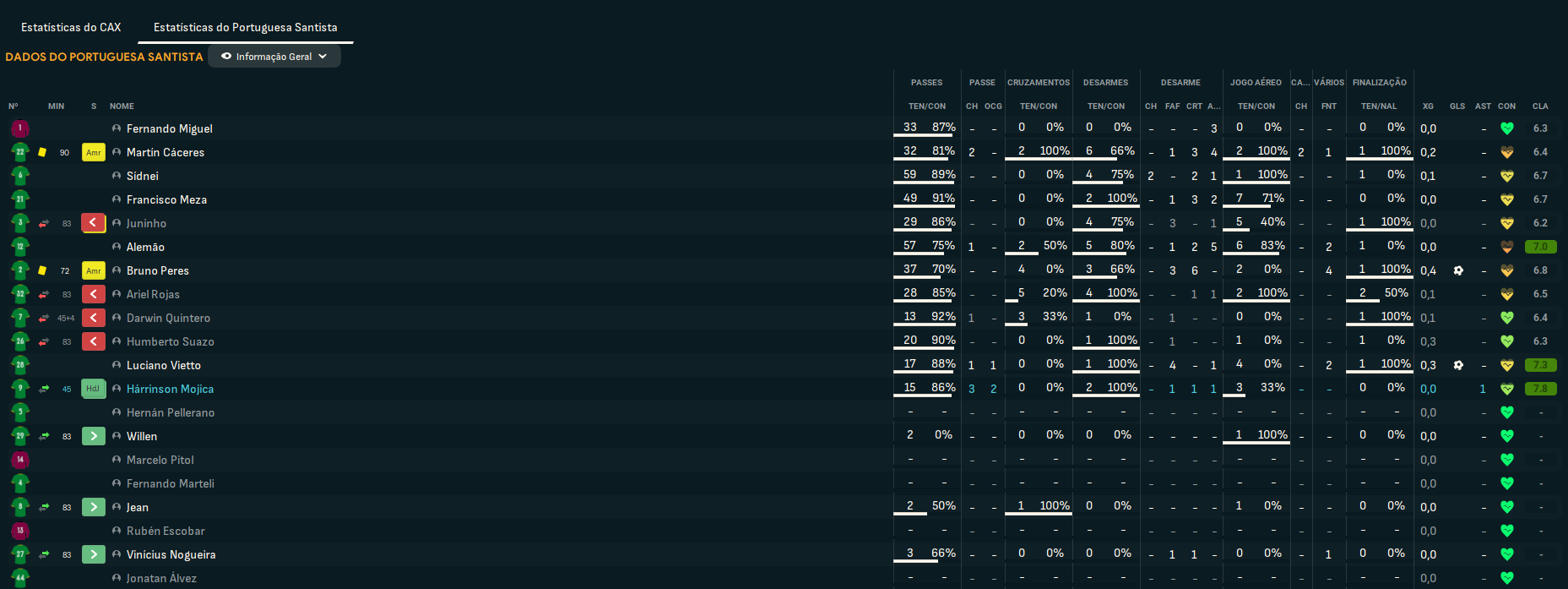
Task: Click Hárrinson Mojica's 7.8 rating badge
Action: point(1540,389)
